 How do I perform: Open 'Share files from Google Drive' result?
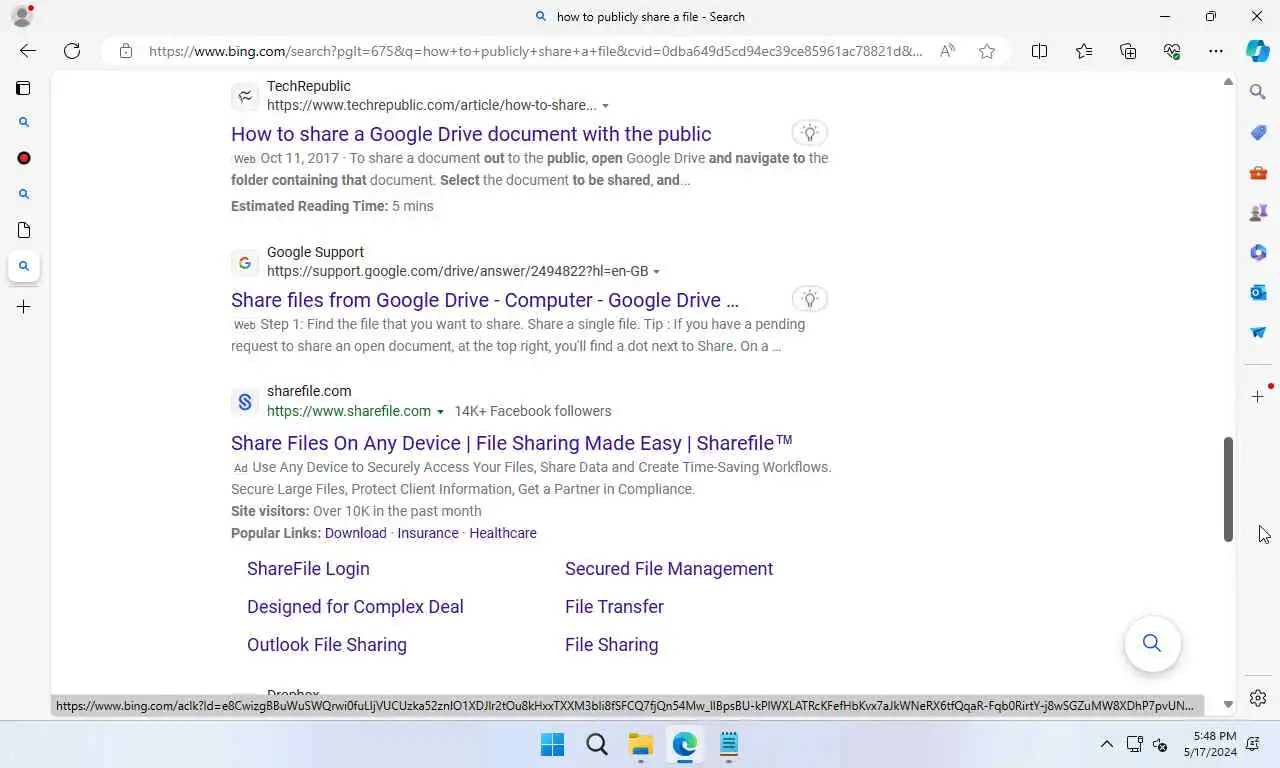[485, 300]
